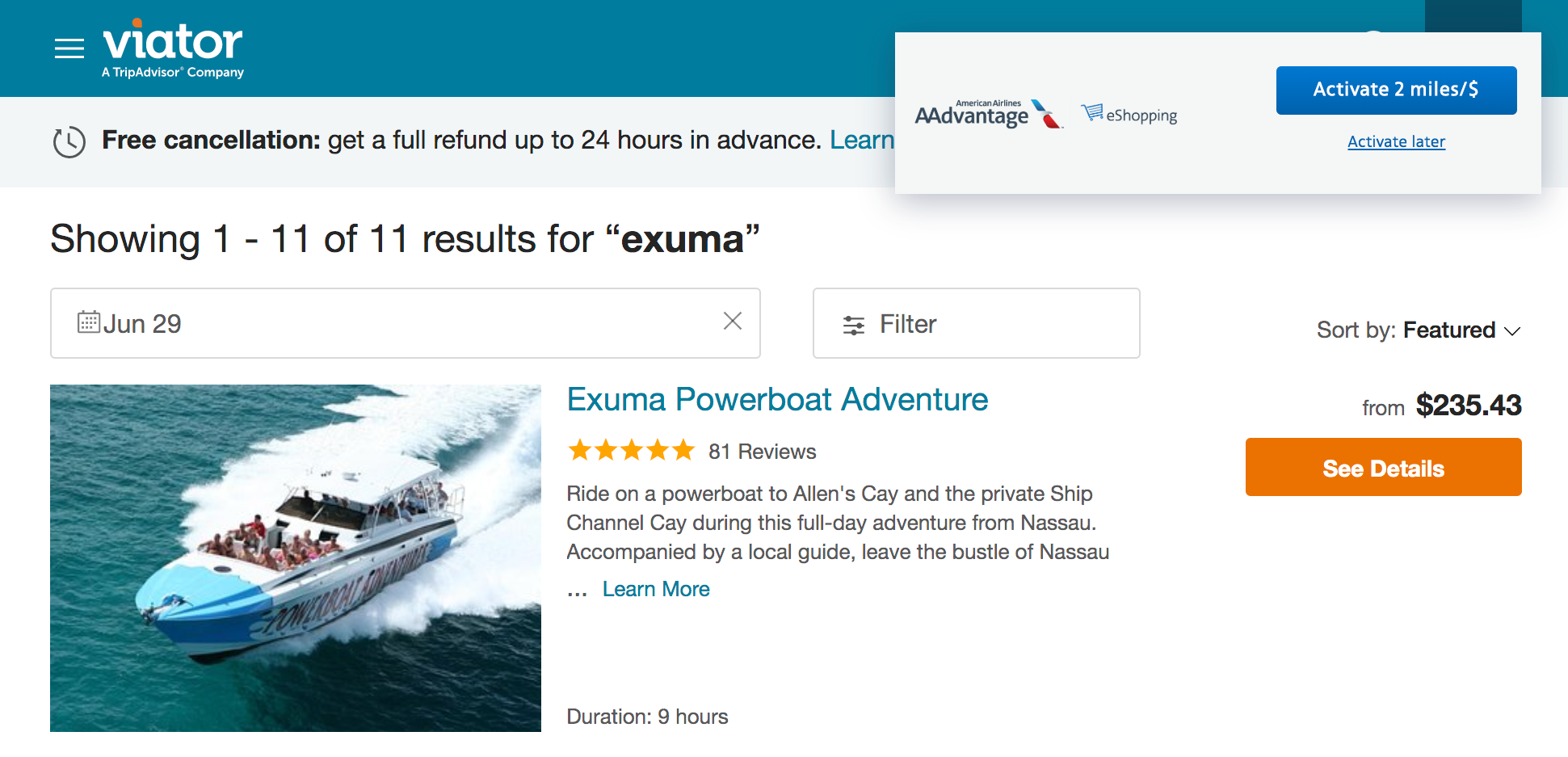Follow the Learn link in cancellation banner
The height and width of the screenshot is (757, 1568).
point(861,141)
